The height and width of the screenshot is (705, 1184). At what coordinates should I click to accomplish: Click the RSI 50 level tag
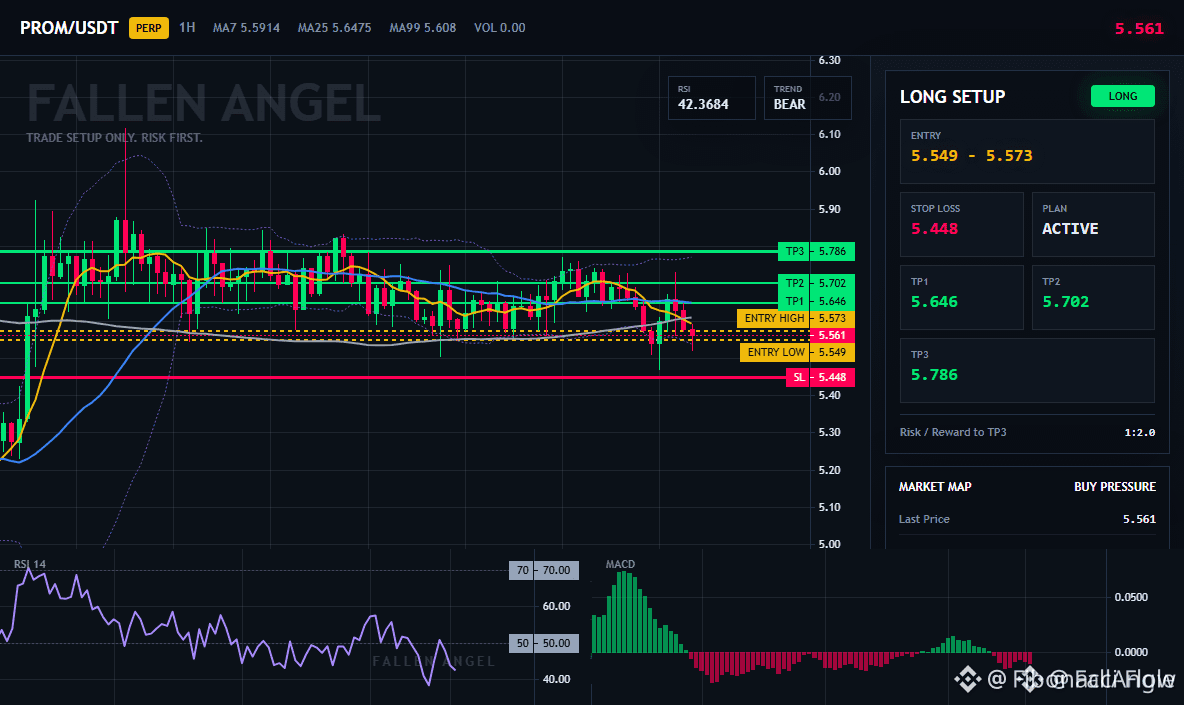coord(544,644)
